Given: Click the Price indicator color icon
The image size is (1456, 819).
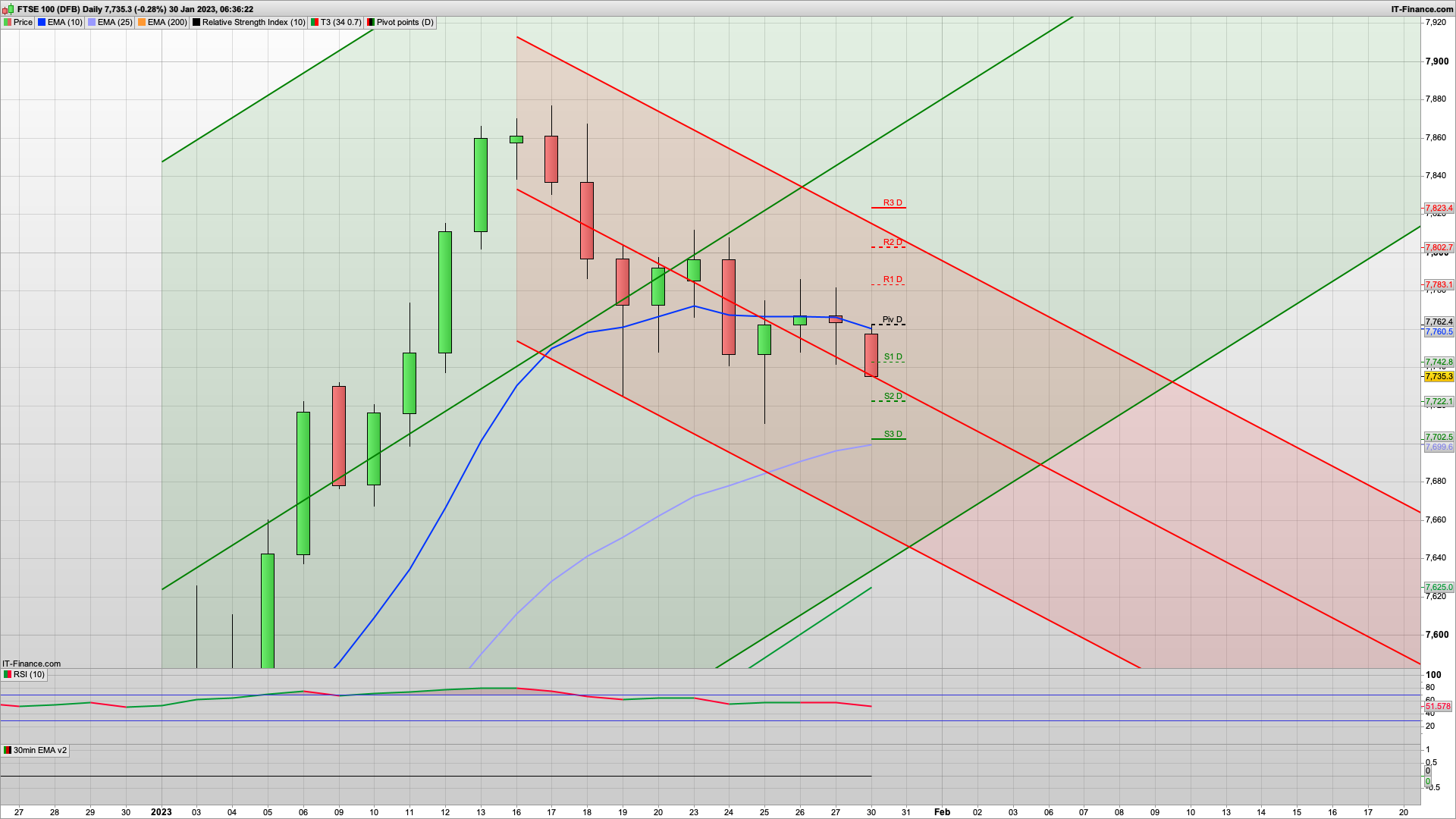Looking at the screenshot, I should [x=8, y=22].
